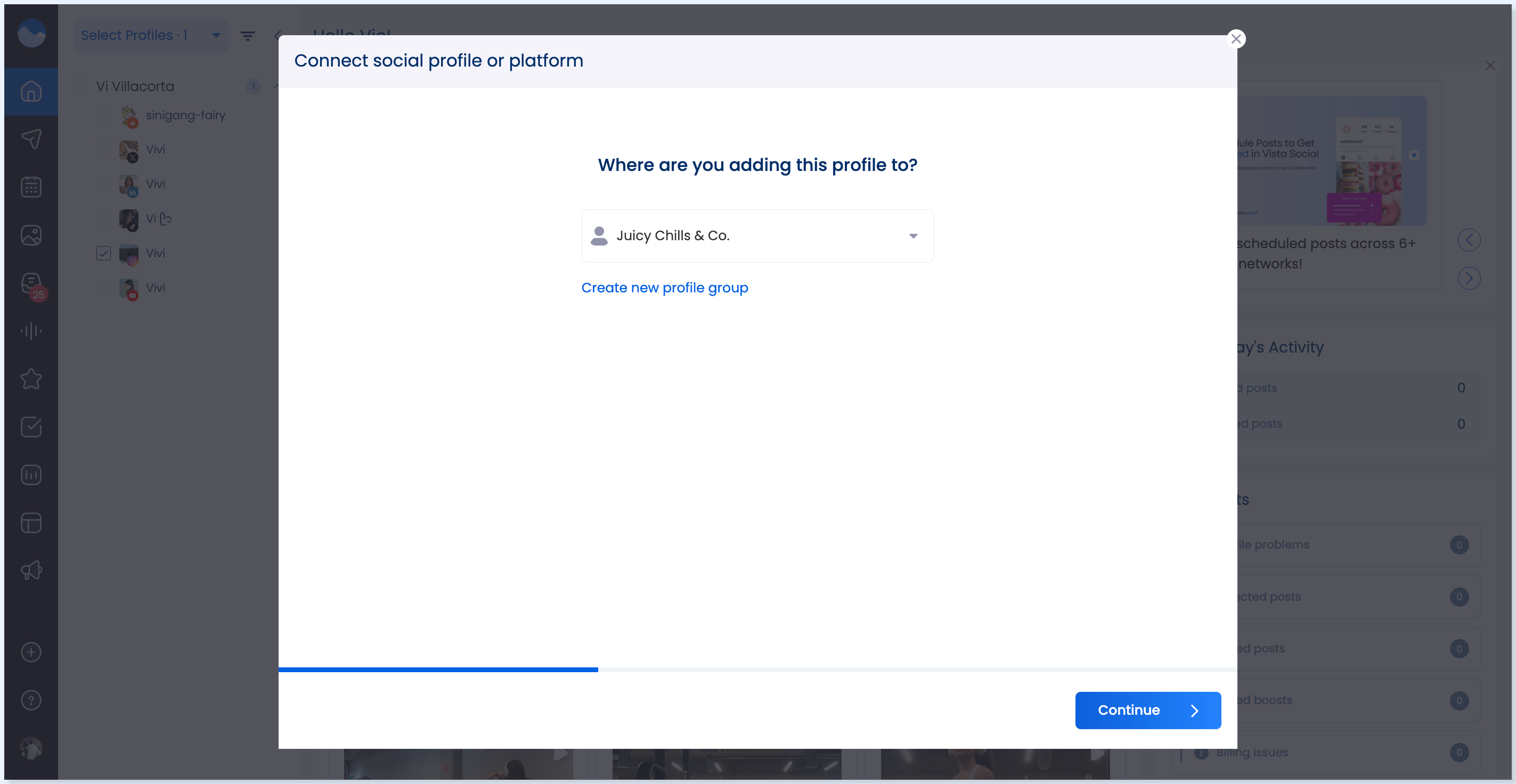The height and width of the screenshot is (784, 1516).
Task: Open the Home dashboard sidebar icon
Action: 31,91
